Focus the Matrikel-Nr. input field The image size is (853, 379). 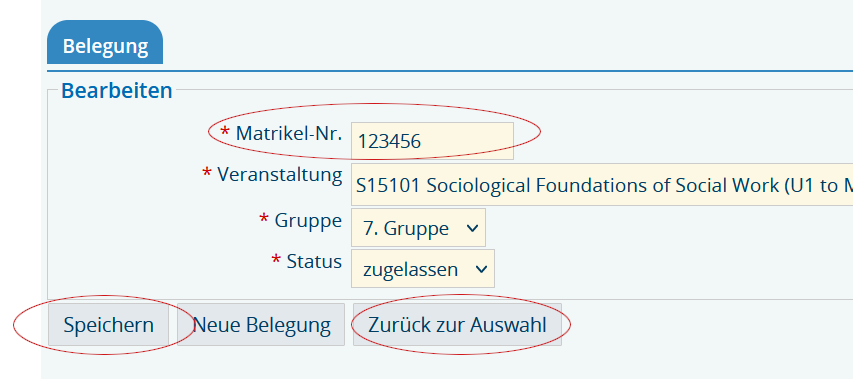point(432,141)
